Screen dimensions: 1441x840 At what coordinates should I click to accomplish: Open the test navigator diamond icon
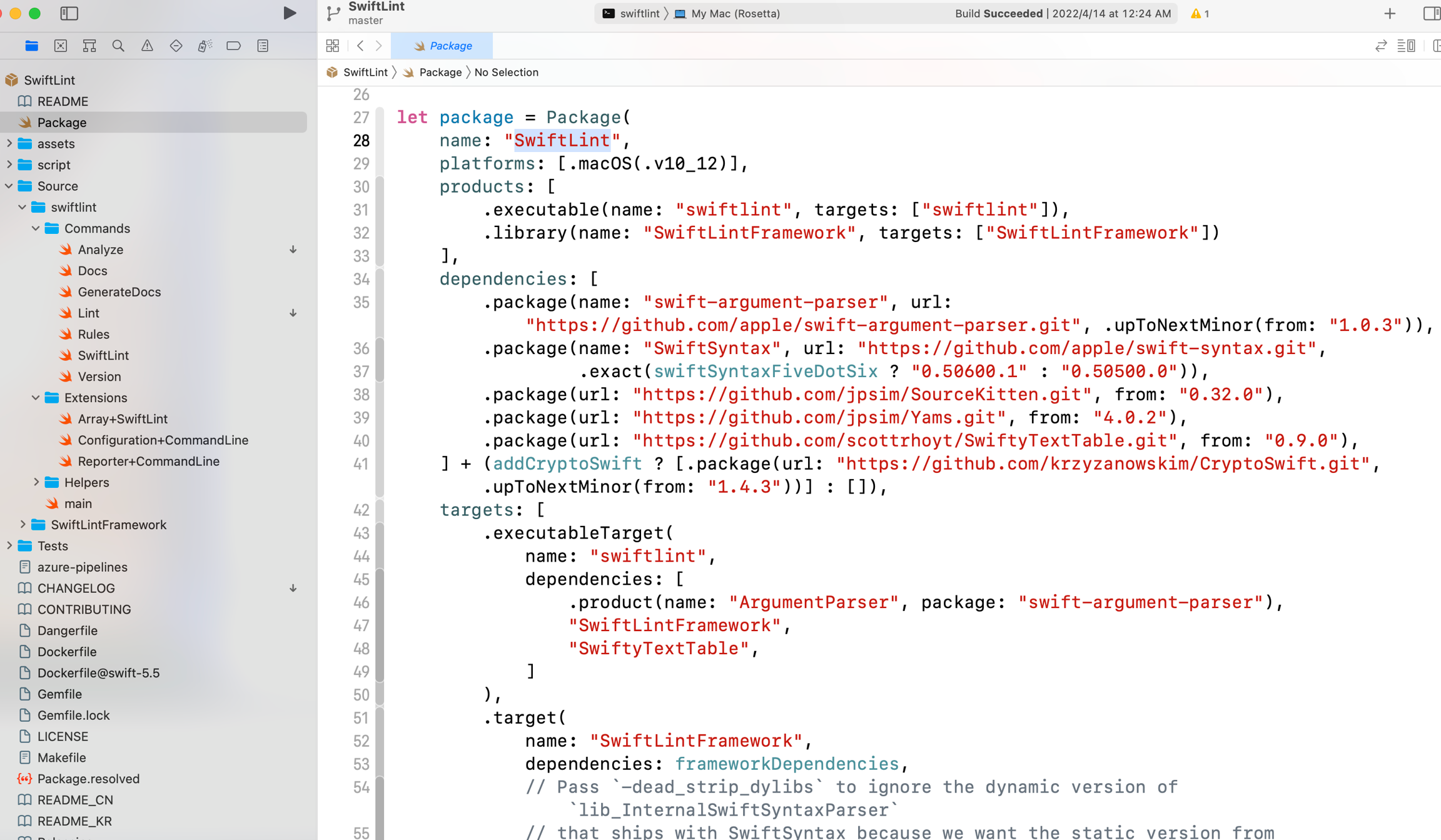pyautogui.click(x=176, y=46)
